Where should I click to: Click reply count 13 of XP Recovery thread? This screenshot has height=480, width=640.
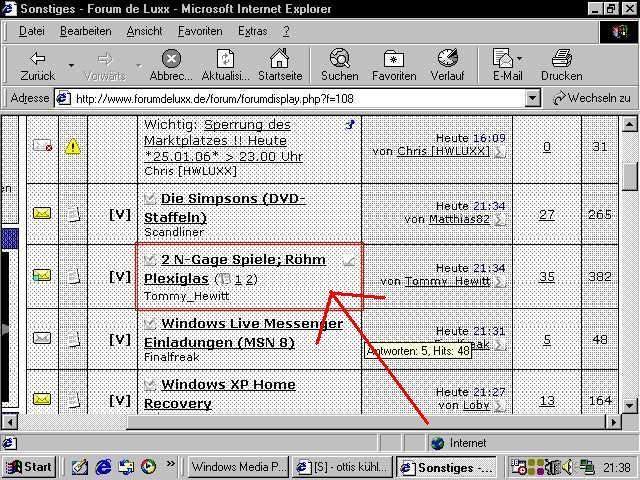(x=547, y=401)
